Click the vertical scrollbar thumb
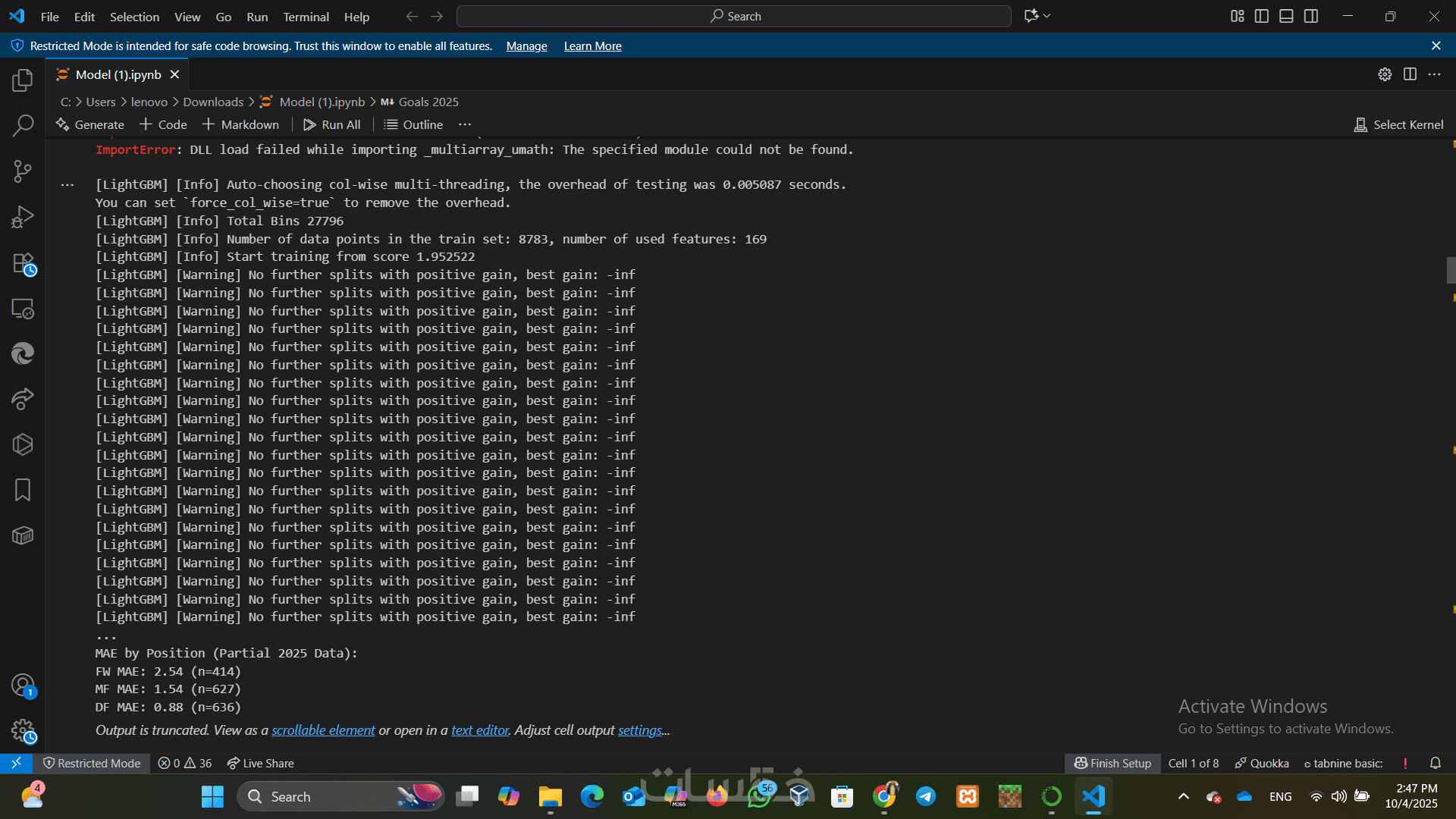 (x=1451, y=270)
